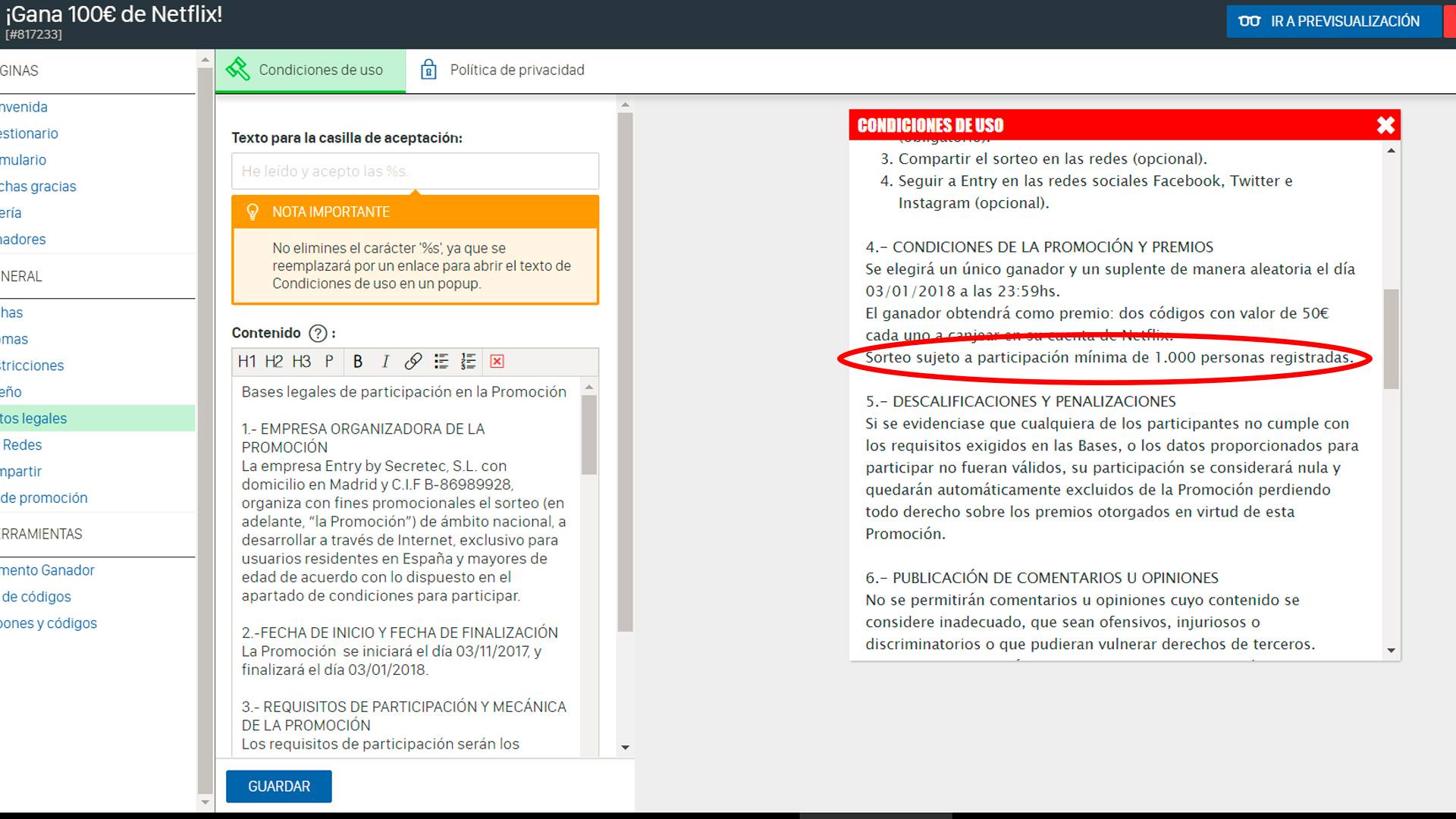Click the H1 heading format button
This screenshot has height=819, width=1456.
(246, 362)
